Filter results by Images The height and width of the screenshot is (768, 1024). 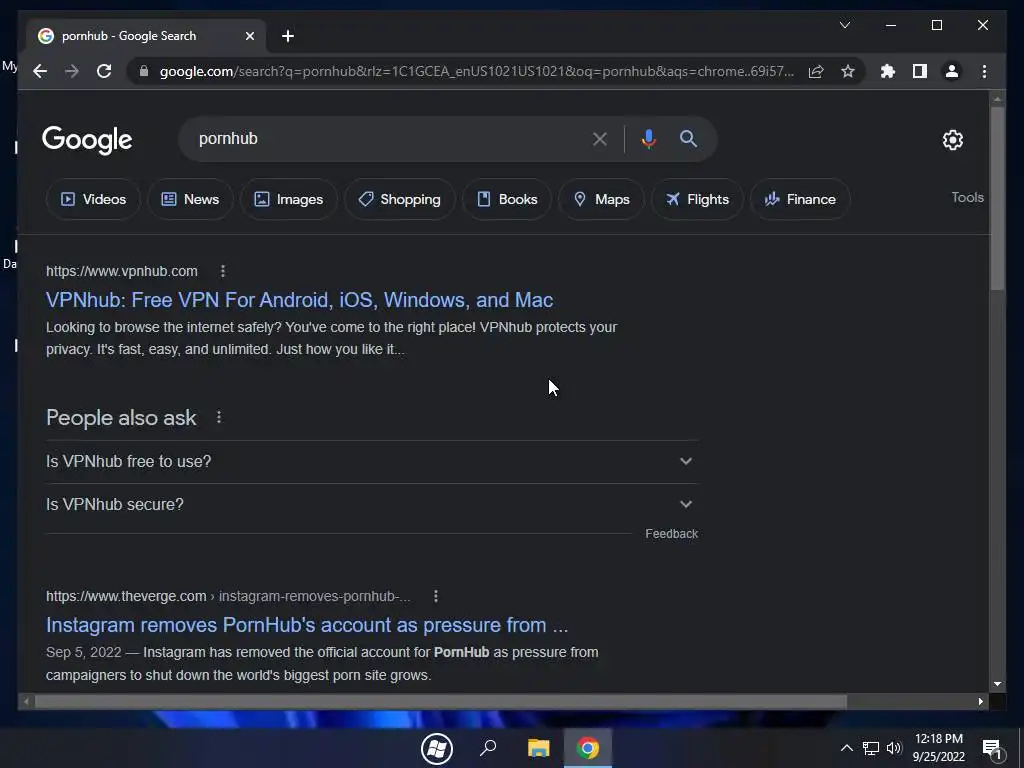[288, 199]
